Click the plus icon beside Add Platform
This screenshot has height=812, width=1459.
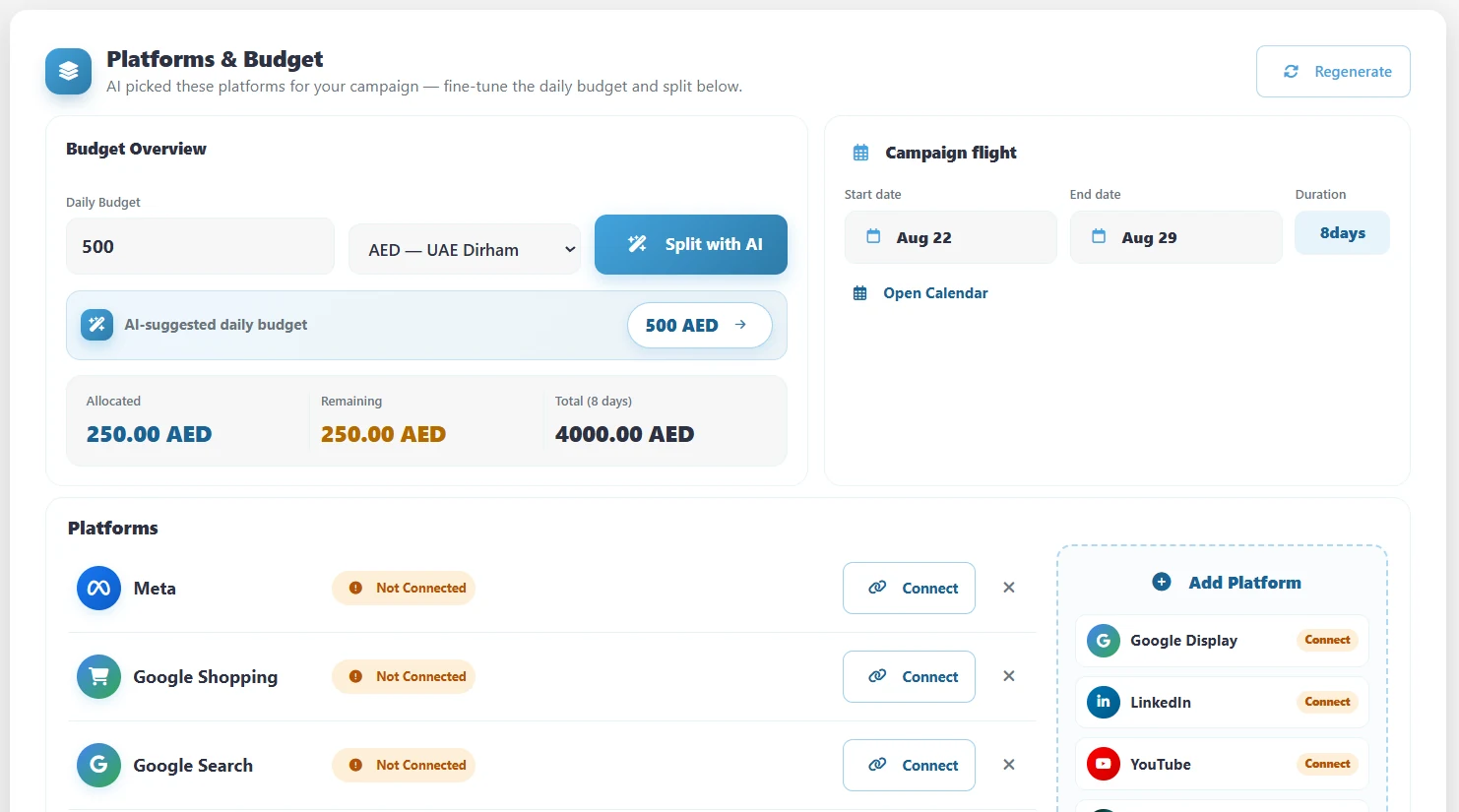(x=1162, y=583)
